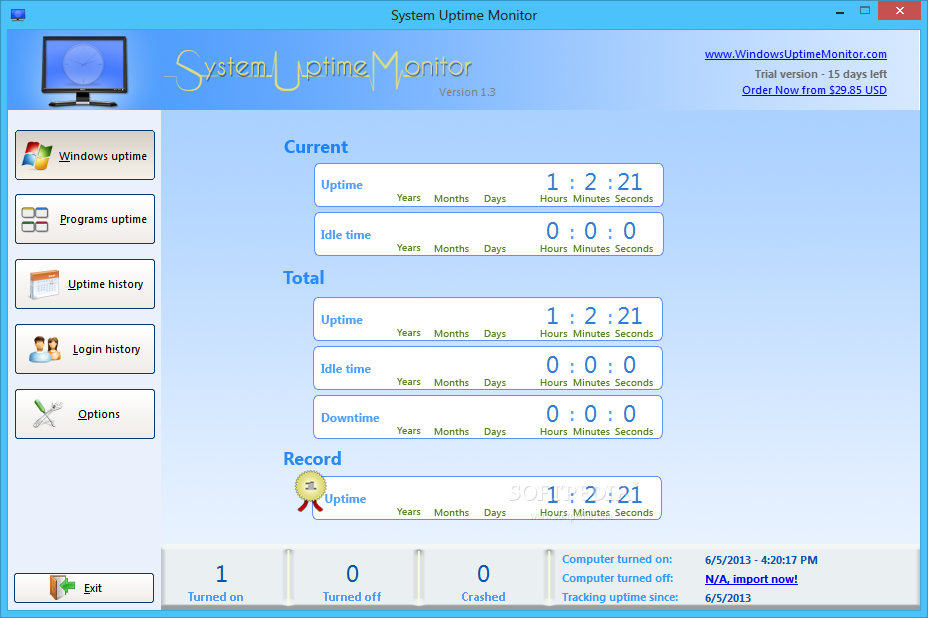928x618 pixels.
Task: Click the Total Uptime label
Action: [x=341, y=320]
